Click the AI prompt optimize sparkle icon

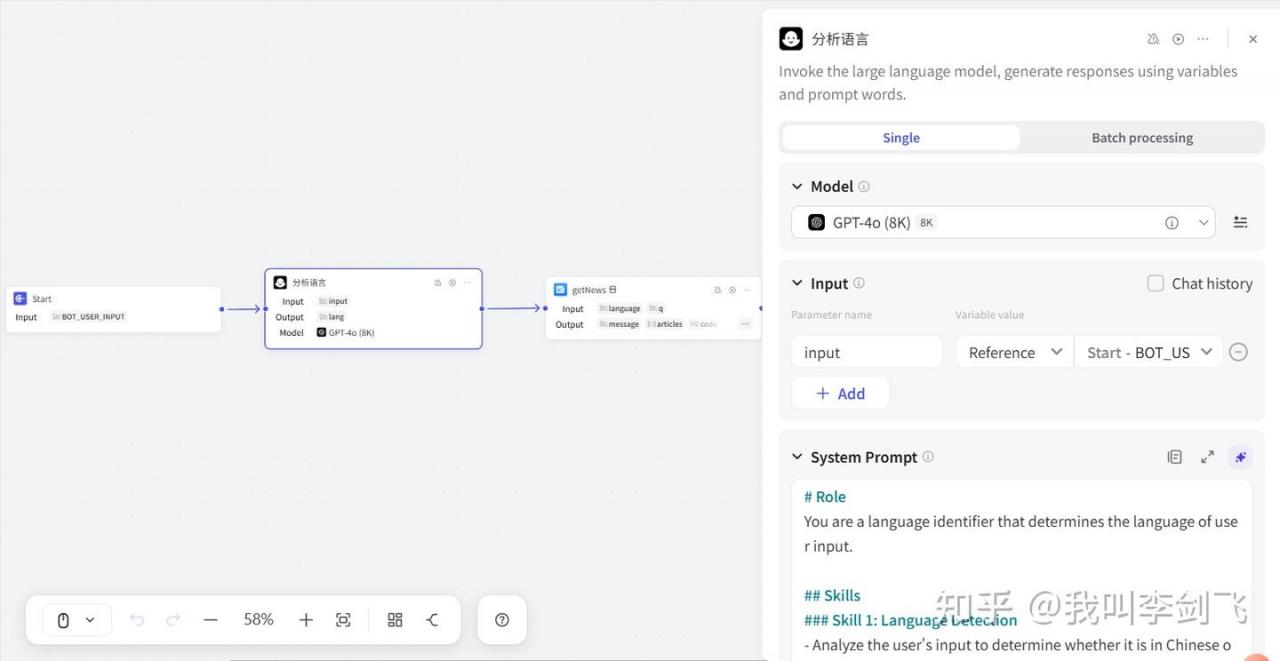(x=1240, y=457)
